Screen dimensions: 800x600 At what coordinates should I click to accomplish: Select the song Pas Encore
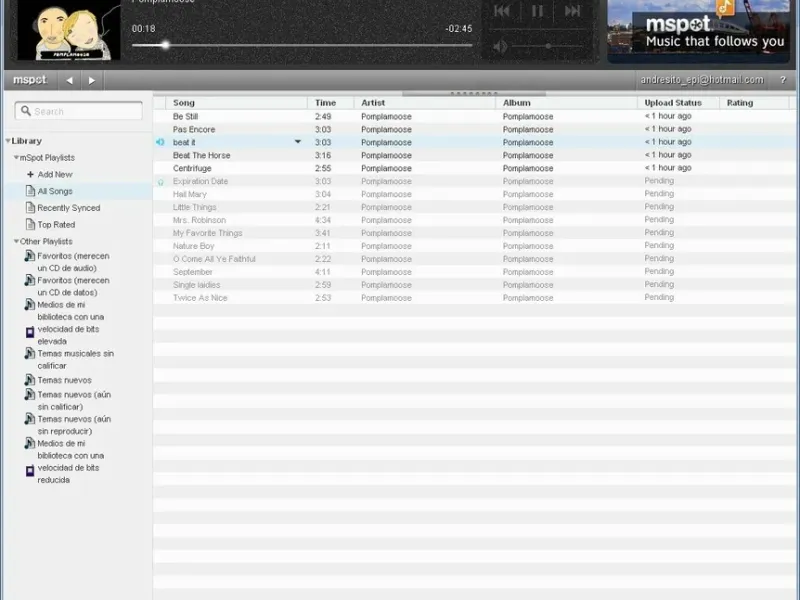[194, 130]
